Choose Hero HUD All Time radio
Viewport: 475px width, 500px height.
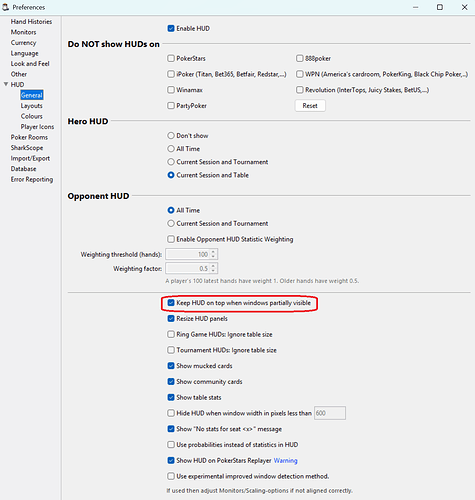tap(171, 149)
